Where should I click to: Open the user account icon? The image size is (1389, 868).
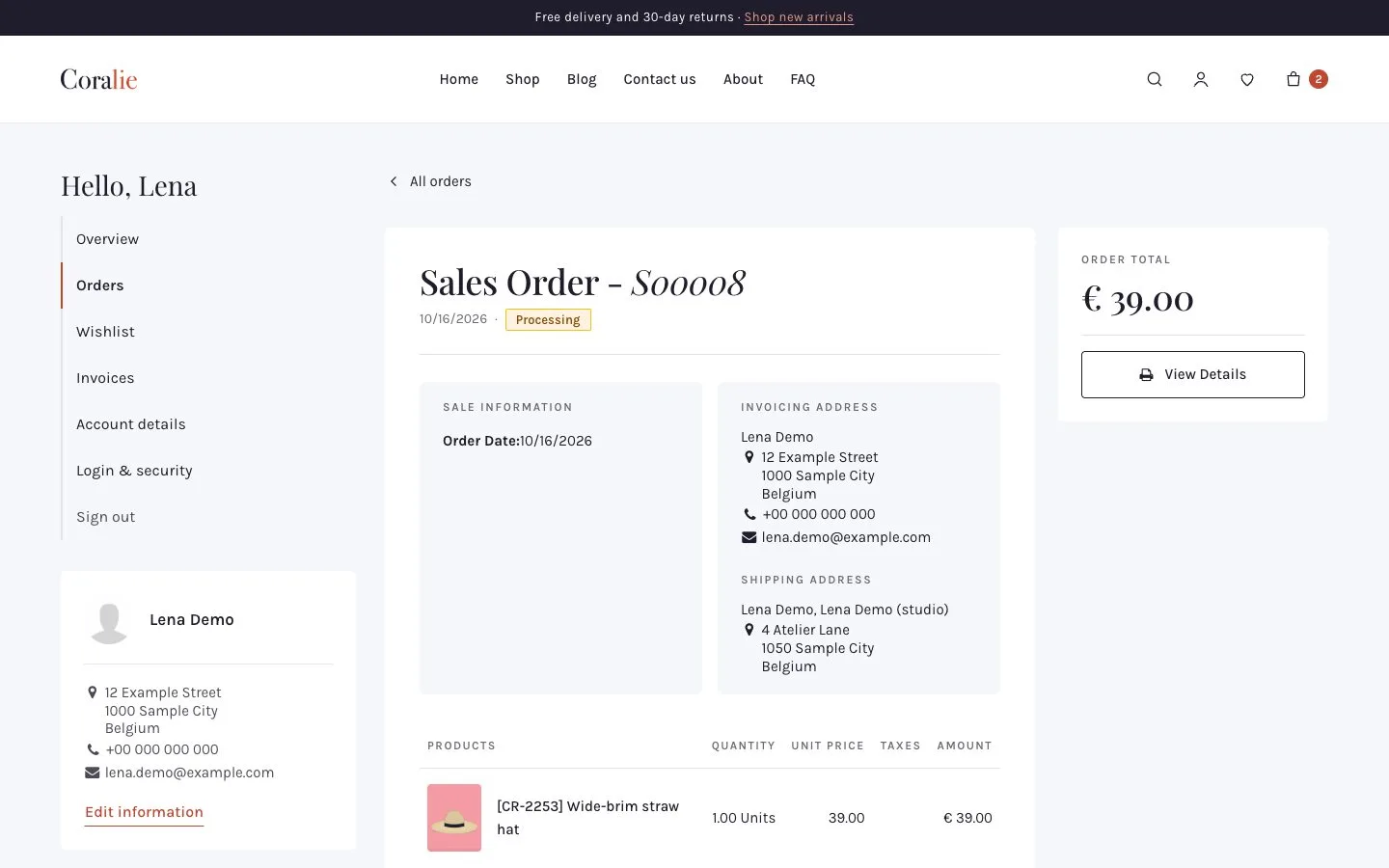1201,79
